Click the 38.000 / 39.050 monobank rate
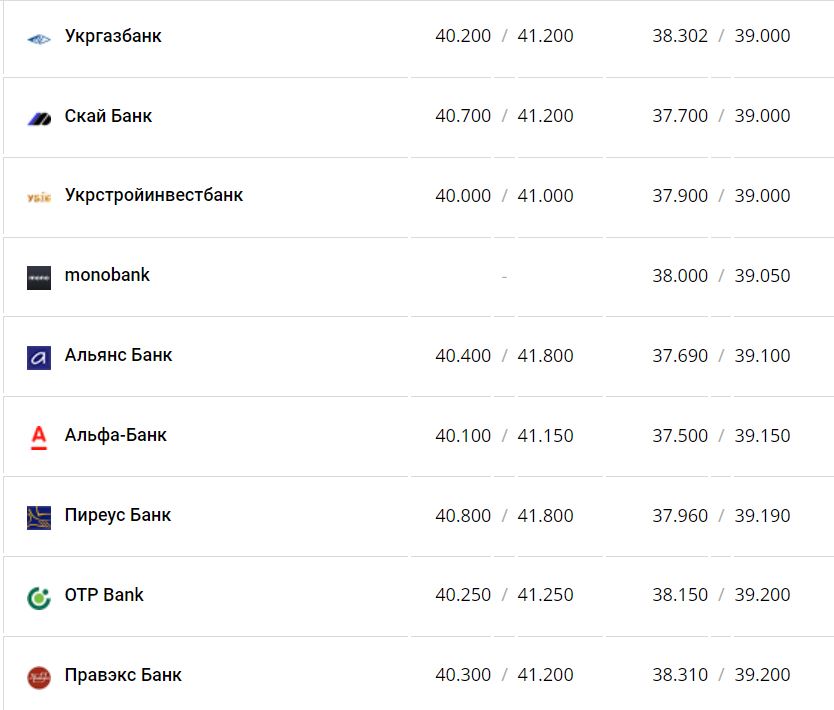The image size is (834, 710). pos(721,276)
